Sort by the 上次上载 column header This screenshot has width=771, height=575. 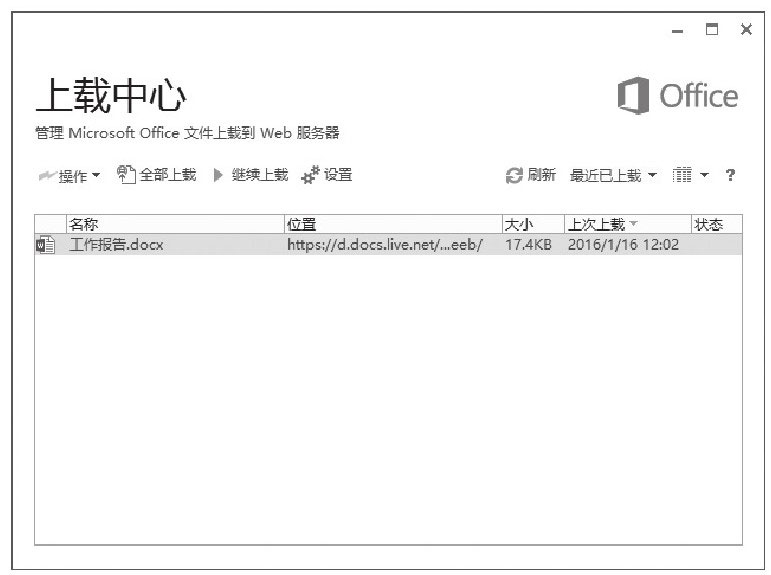click(x=627, y=225)
